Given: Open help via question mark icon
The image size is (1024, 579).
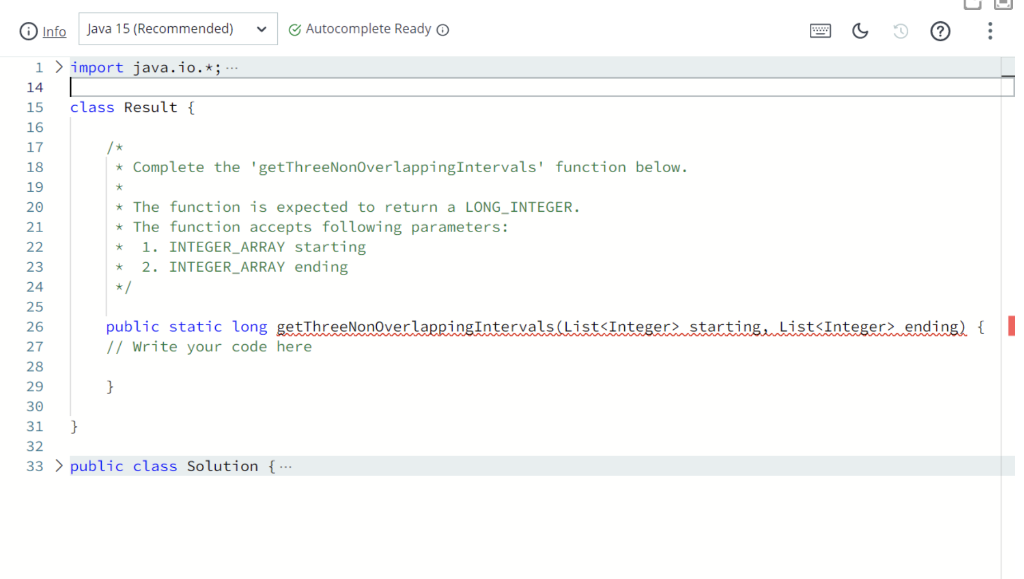Looking at the screenshot, I should point(940,31).
